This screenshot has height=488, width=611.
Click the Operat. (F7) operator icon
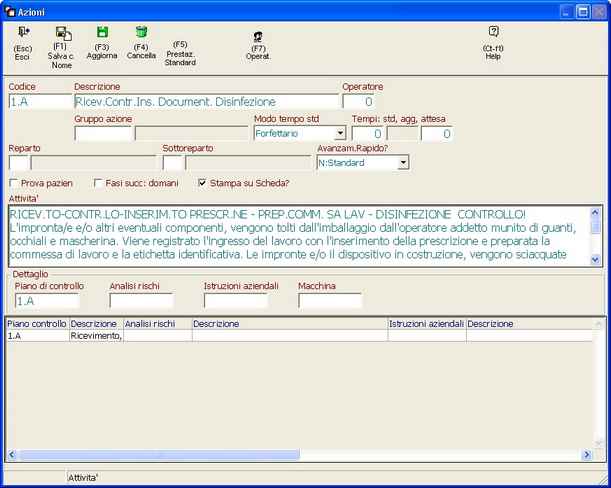tap(258, 37)
